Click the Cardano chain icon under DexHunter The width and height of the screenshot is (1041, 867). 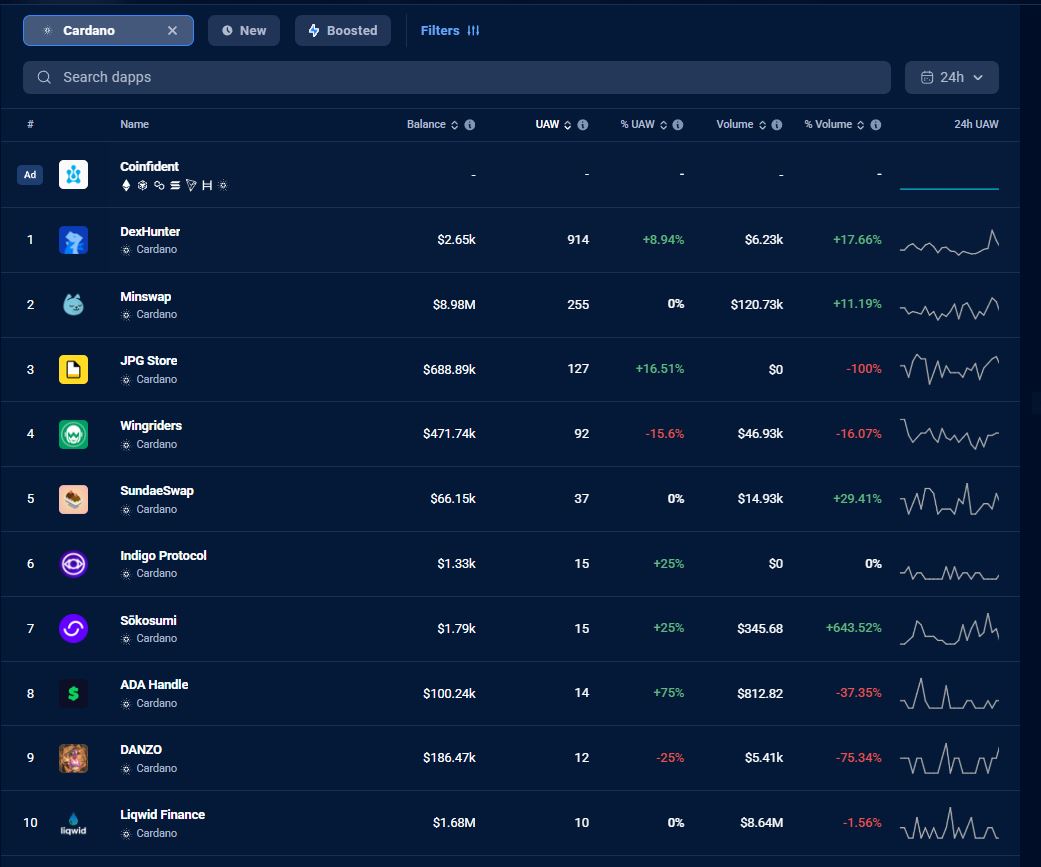tap(125, 250)
